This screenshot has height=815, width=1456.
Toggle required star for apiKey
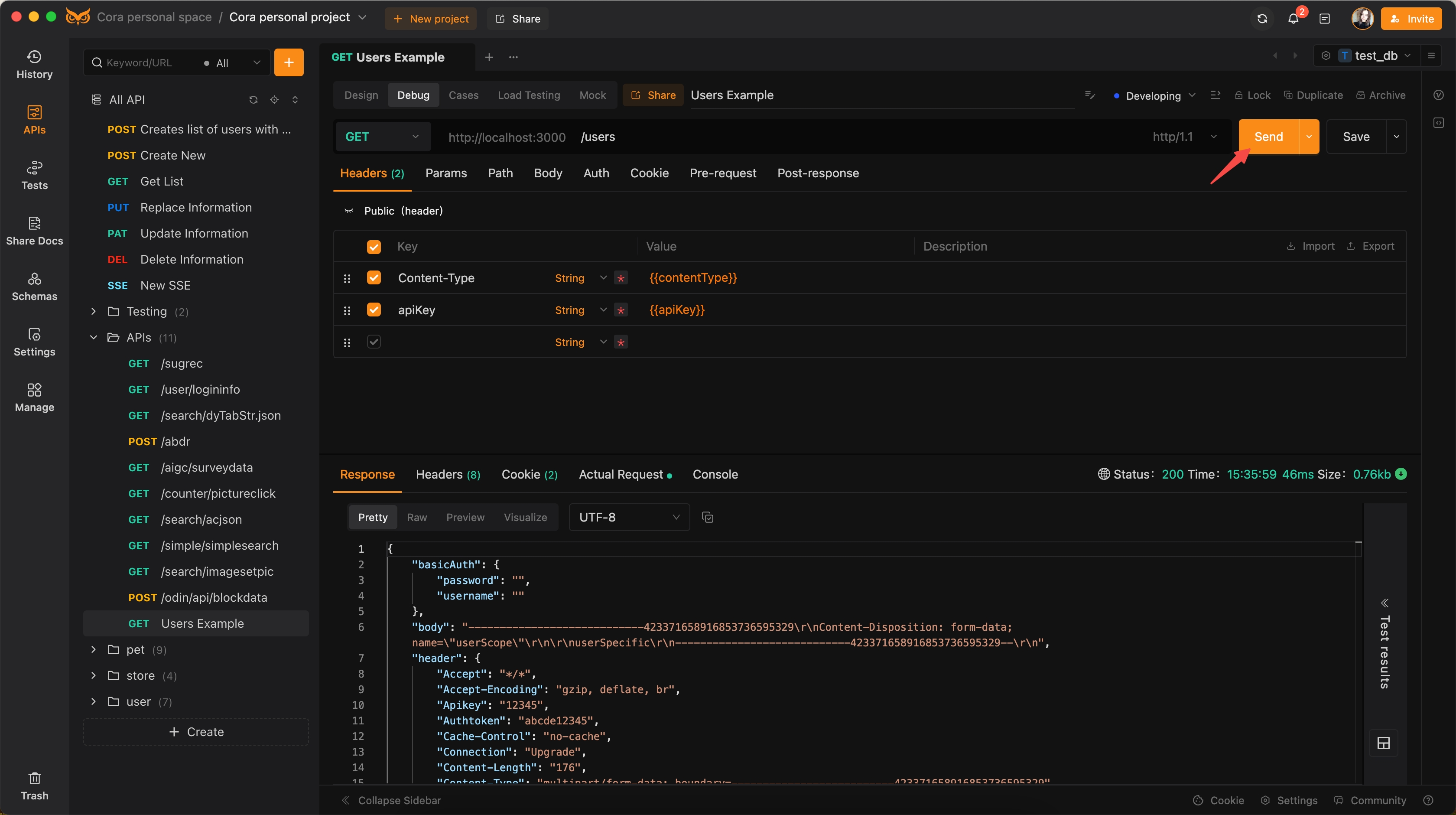tap(621, 310)
